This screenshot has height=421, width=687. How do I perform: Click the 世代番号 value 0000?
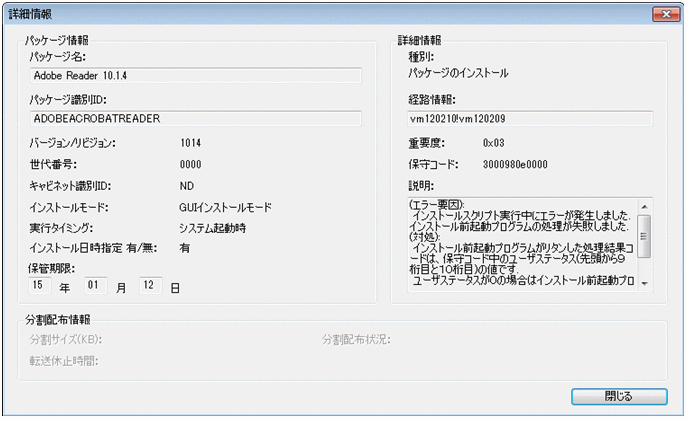click(x=191, y=164)
